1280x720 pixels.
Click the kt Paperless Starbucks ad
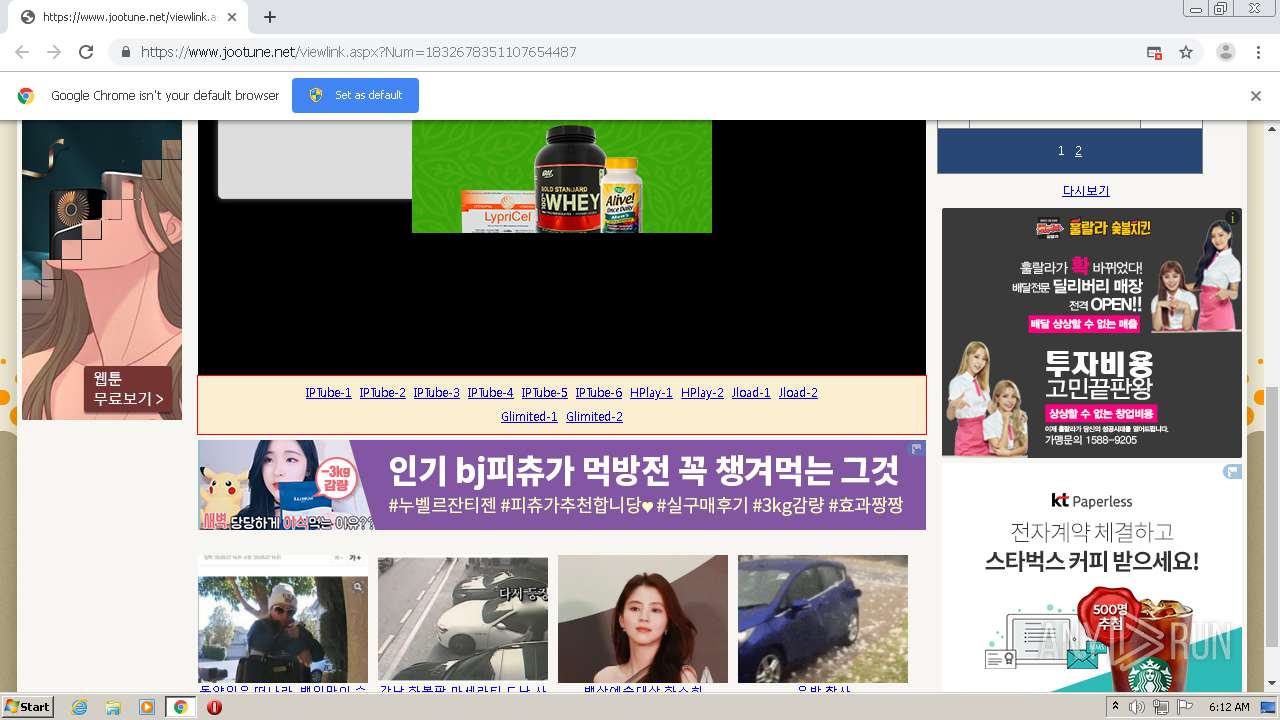coord(1092,578)
